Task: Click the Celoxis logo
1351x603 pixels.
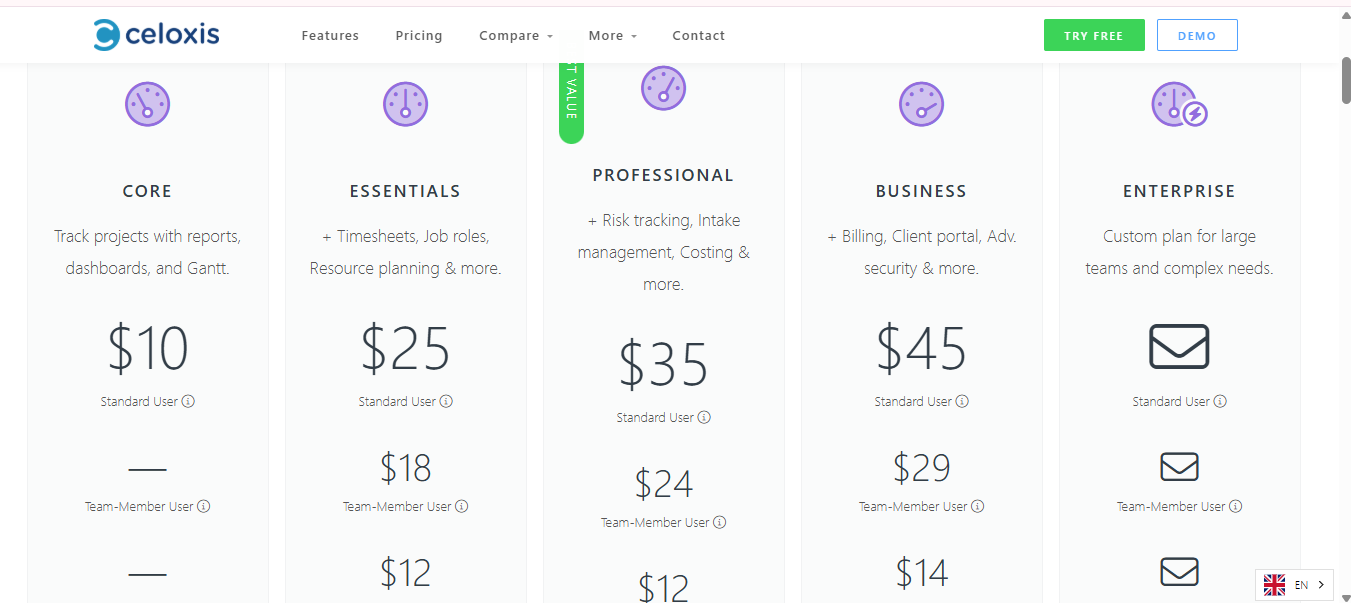Action: coord(157,35)
